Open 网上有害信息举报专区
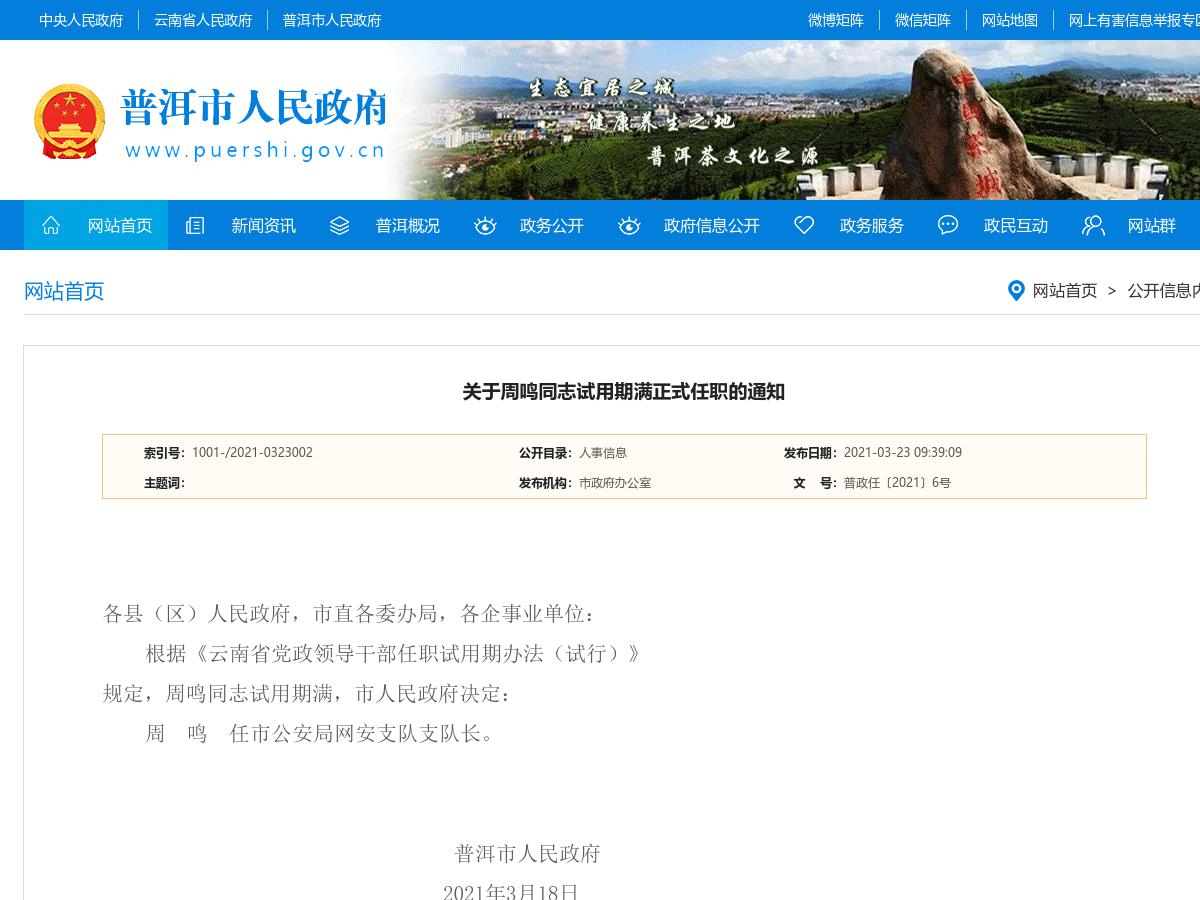Image resolution: width=1200 pixels, height=900 pixels. 1134,20
